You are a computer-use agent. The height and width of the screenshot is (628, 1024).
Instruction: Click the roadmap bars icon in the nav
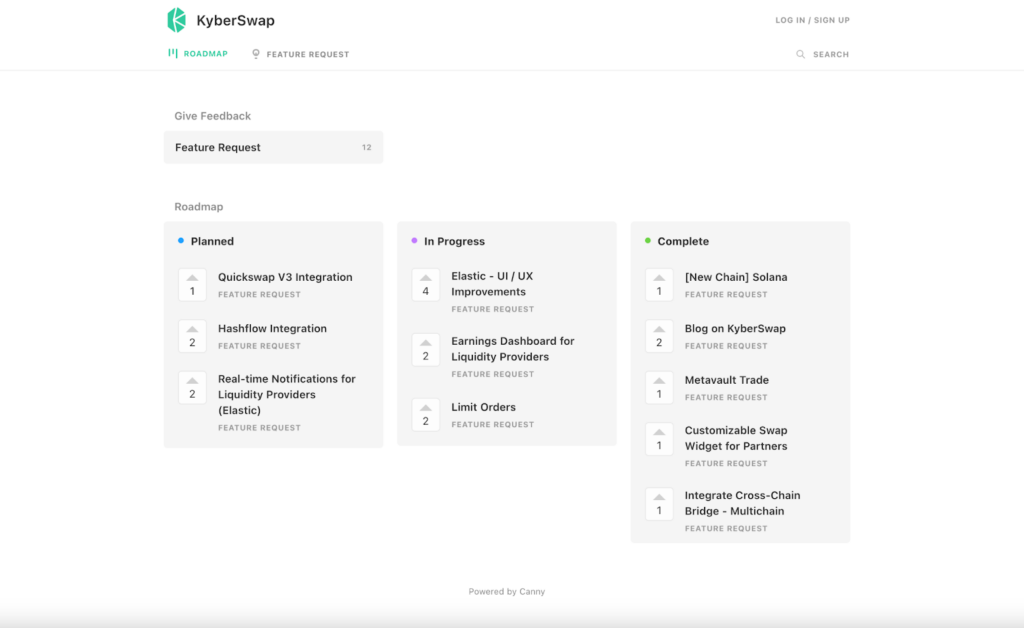172,53
